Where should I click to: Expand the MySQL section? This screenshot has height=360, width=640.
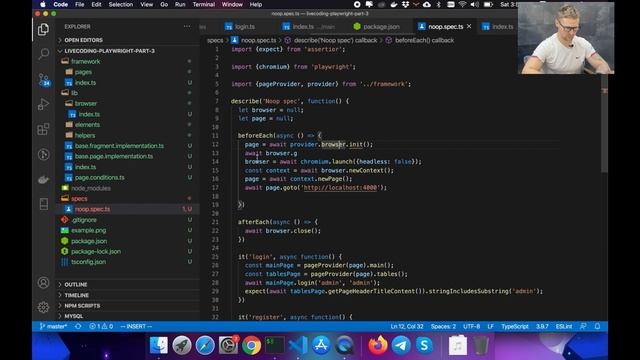(73, 316)
